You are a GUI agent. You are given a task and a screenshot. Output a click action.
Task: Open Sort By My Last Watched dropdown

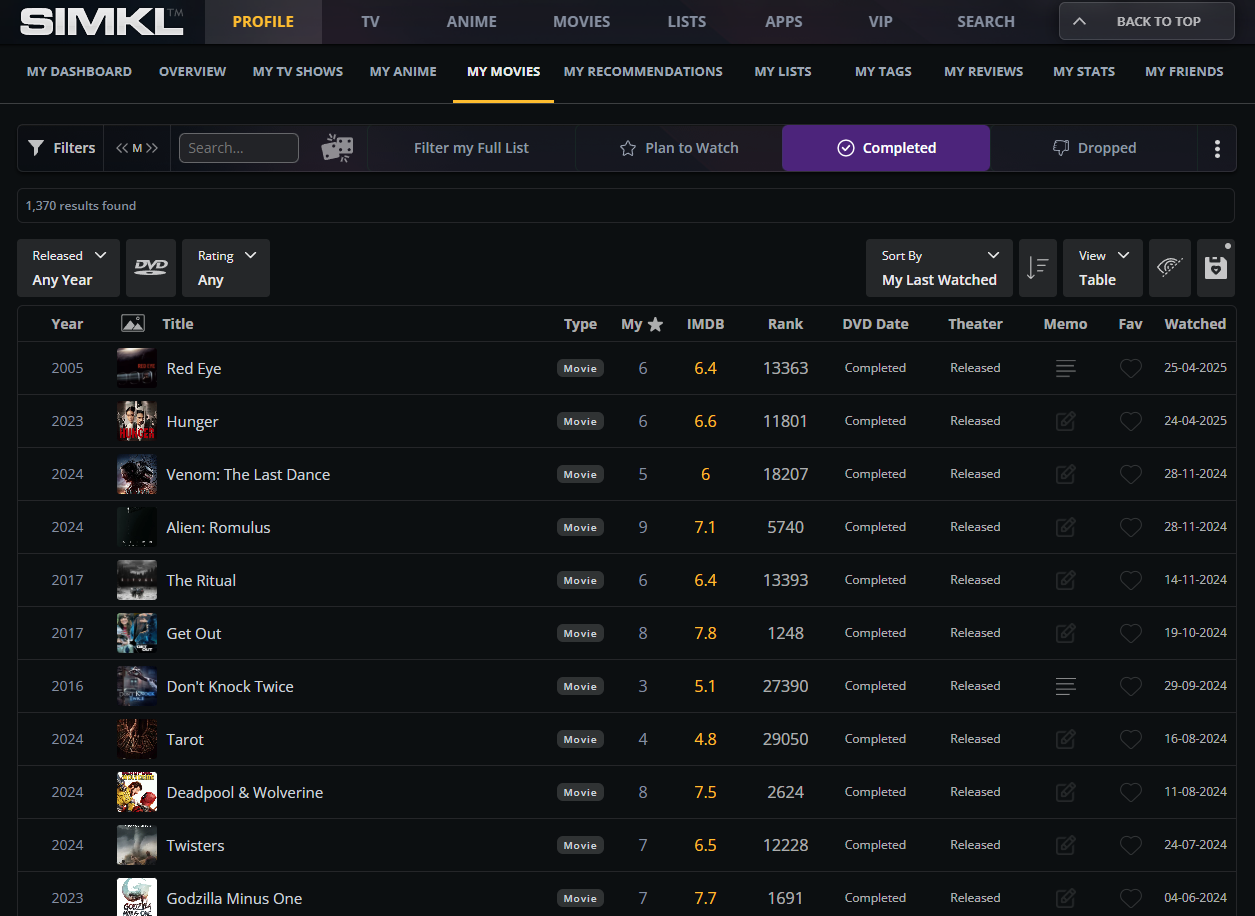939,268
